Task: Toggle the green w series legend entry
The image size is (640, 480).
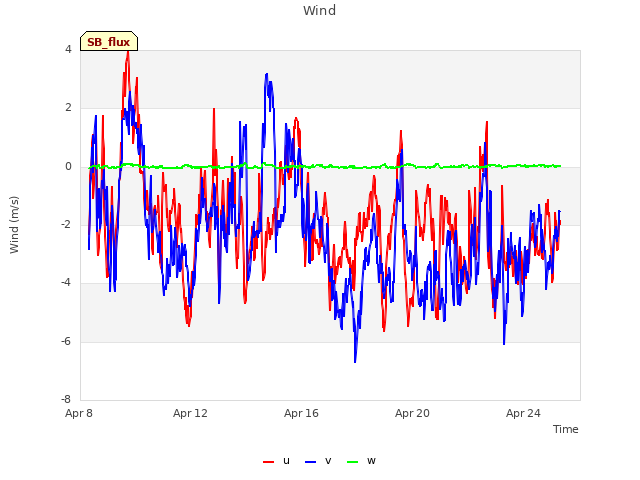Action: point(361,461)
